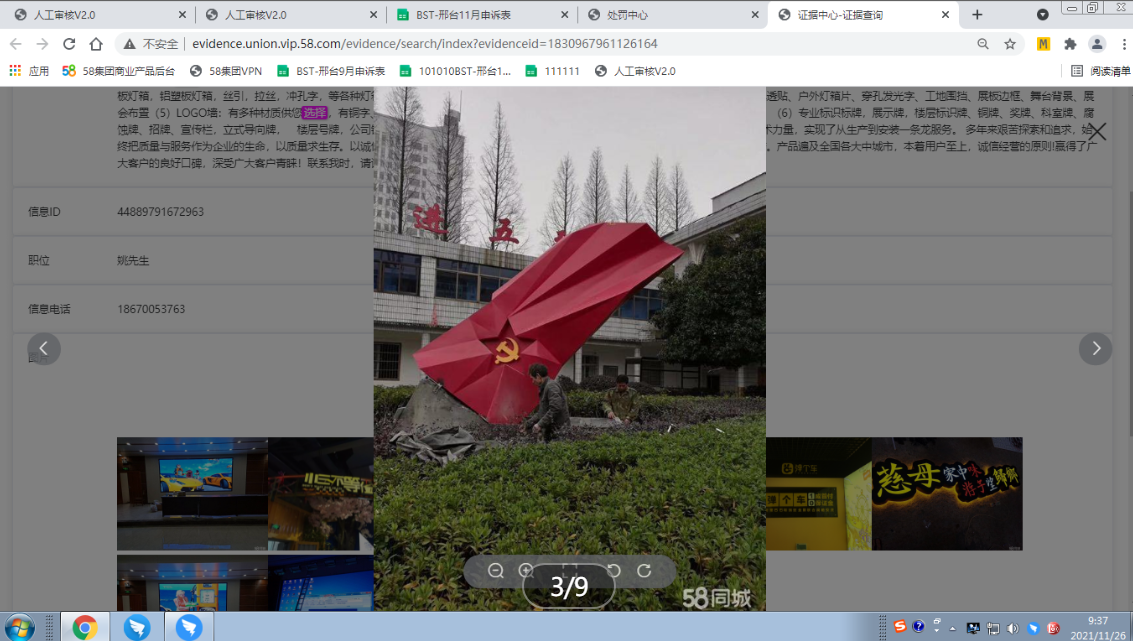Screen dimensions: 1133x641
Task: Open the Chrome three-dot menu
Action: pos(1124,44)
